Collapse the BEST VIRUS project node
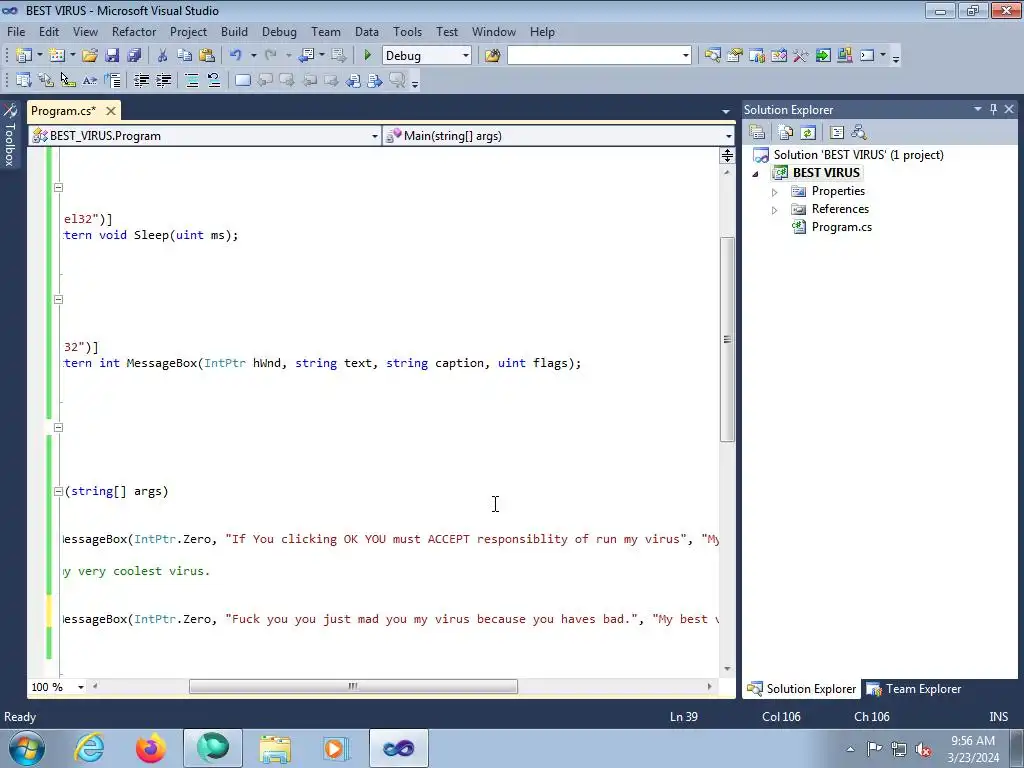This screenshot has width=1024, height=768. pyautogui.click(x=756, y=174)
